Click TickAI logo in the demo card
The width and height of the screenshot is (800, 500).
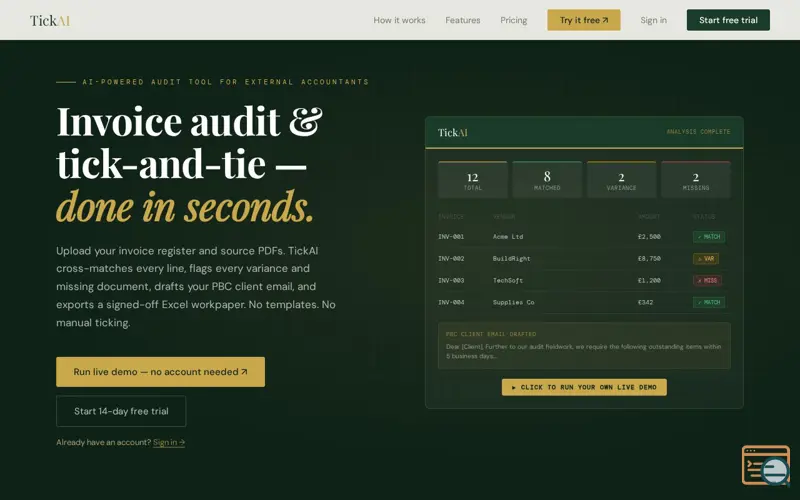452,133
